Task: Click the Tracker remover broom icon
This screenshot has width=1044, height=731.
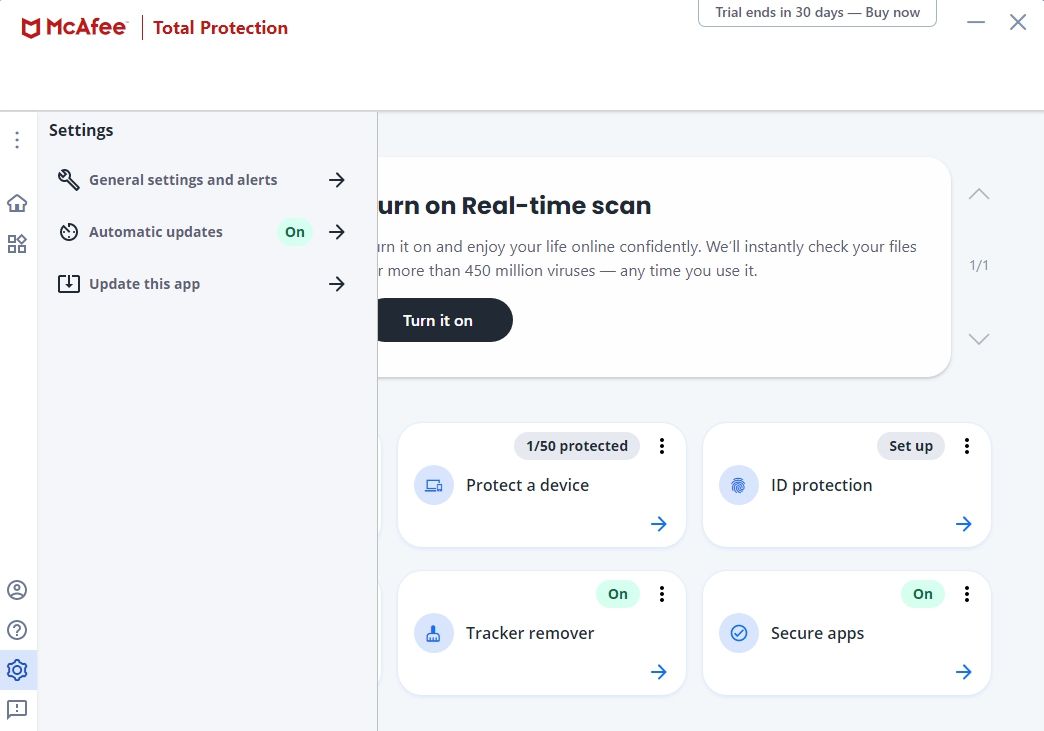Action: point(434,634)
